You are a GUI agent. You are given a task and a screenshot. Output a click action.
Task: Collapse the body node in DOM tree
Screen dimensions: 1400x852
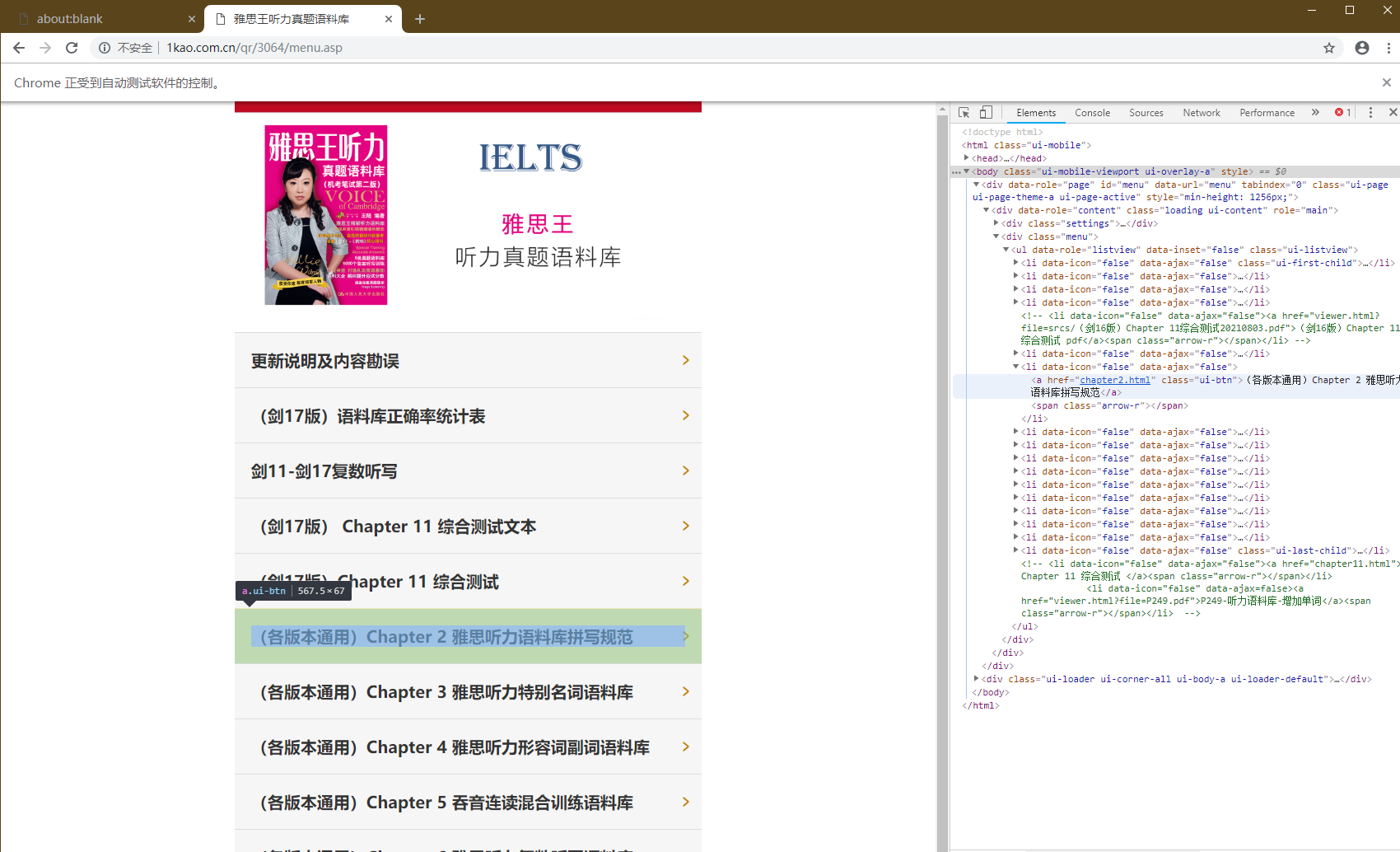click(x=967, y=171)
